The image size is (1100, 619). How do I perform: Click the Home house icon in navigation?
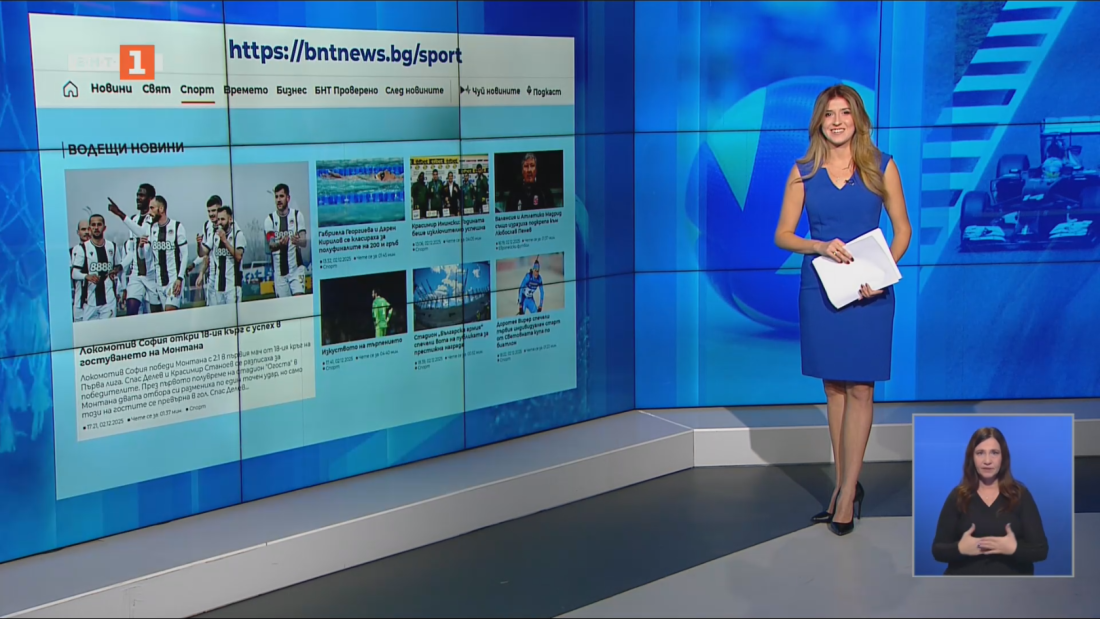pyautogui.click(x=70, y=89)
